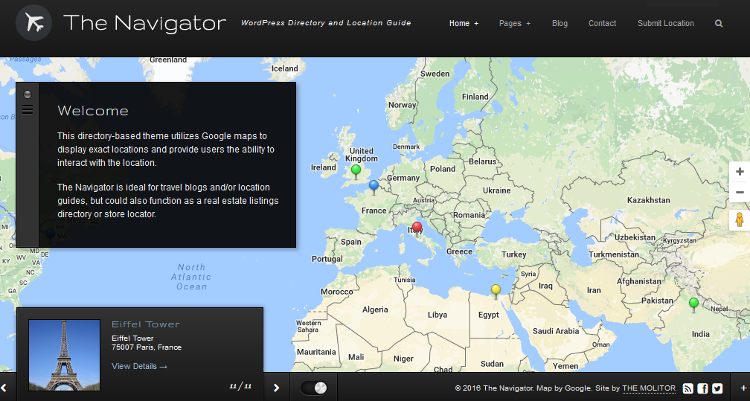
Task: Click the slide counter 11 / 11
Action: tap(241, 386)
